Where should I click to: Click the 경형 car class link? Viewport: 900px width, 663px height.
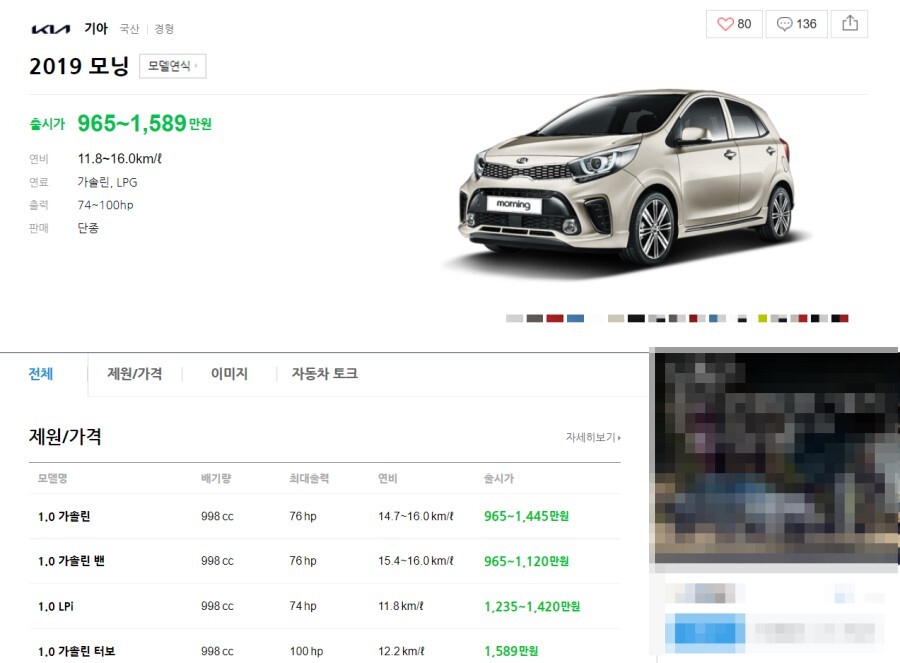(164, 29)
